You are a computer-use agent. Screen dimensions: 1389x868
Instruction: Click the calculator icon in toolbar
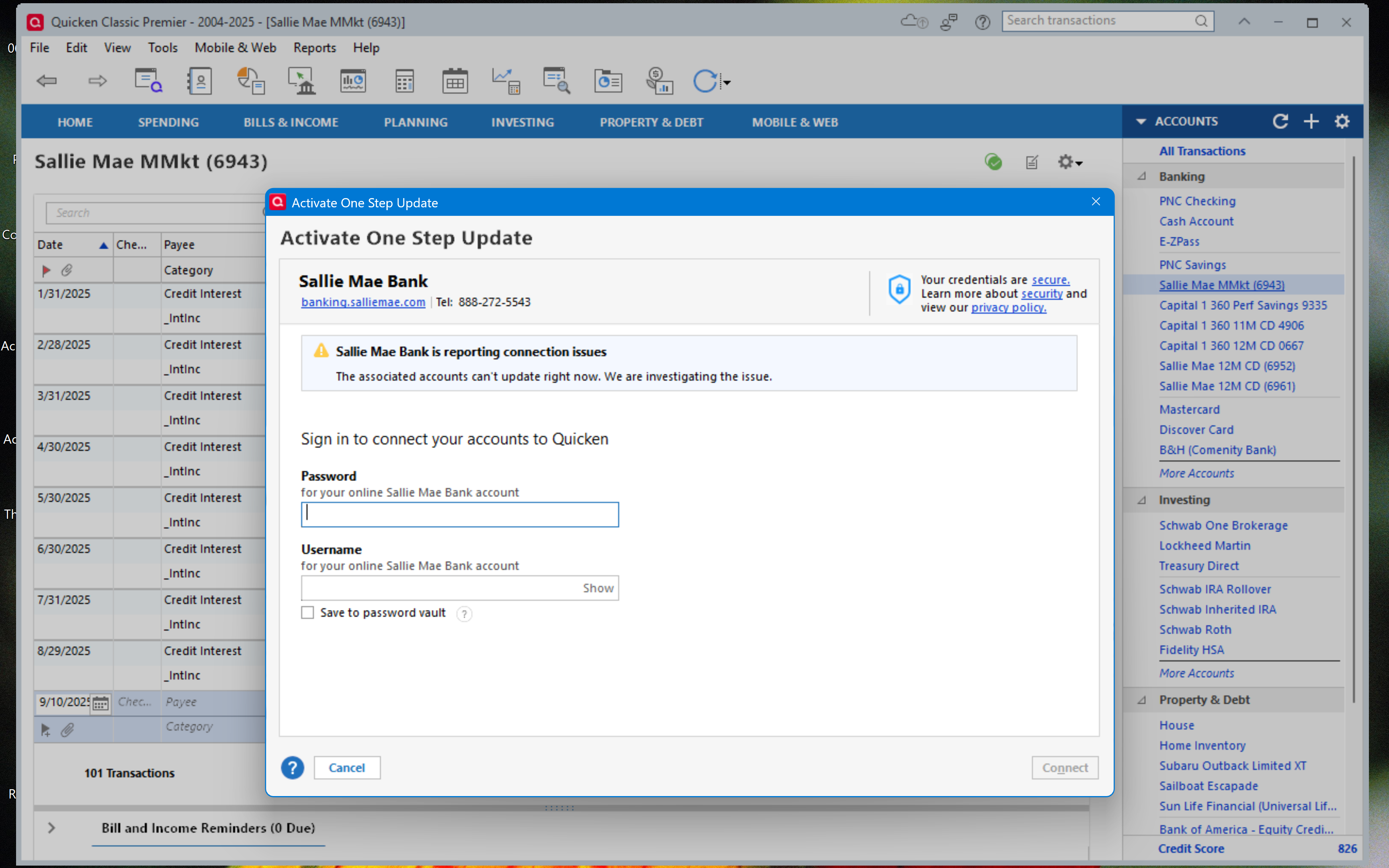[404, 81]
